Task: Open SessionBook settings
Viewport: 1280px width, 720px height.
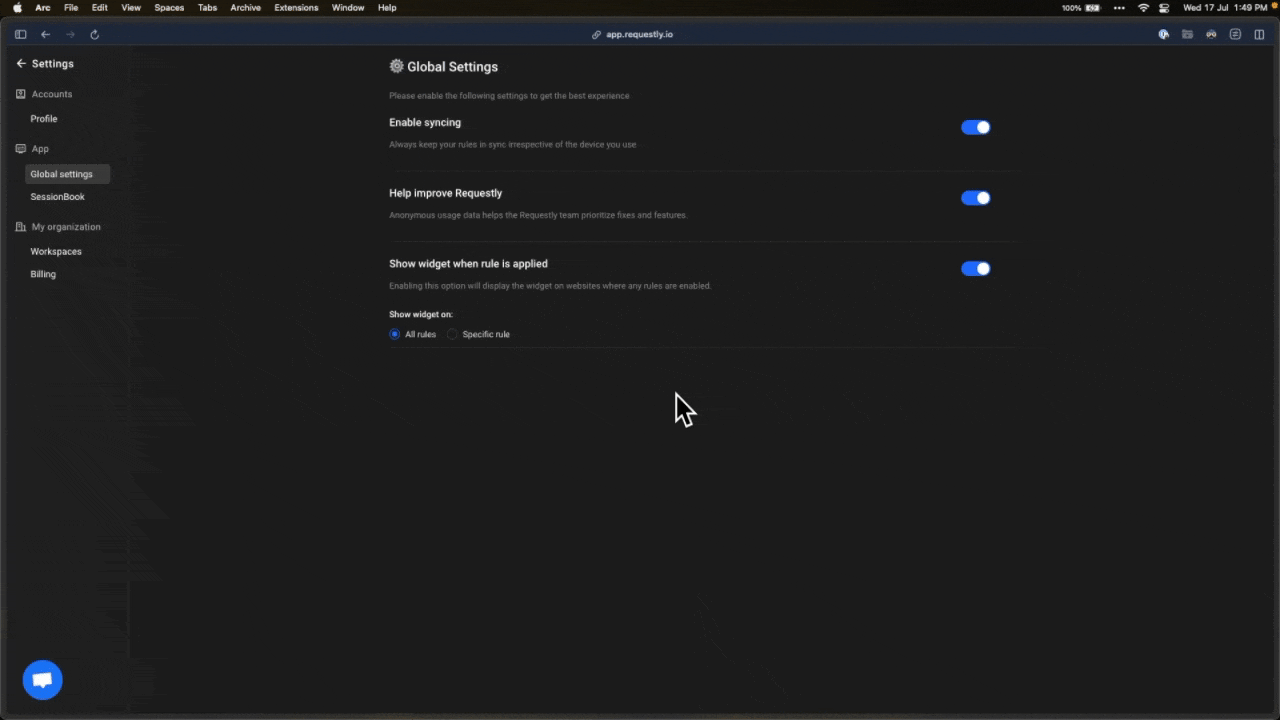Action: pyautogui.click(x=57, y=197)
